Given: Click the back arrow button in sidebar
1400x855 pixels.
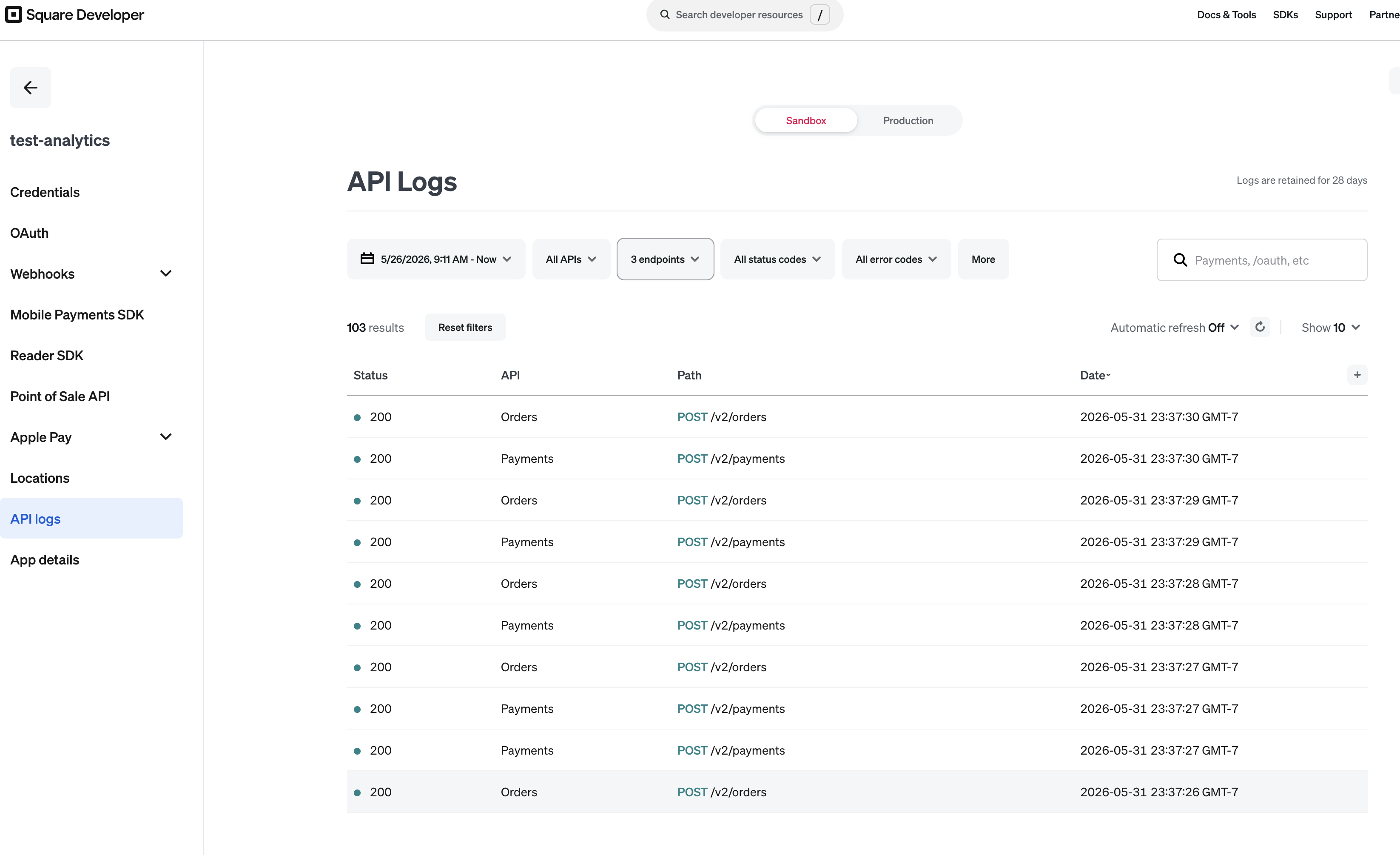Looking at the screenshot, I should pyautogui.click(x=31, y=88).
